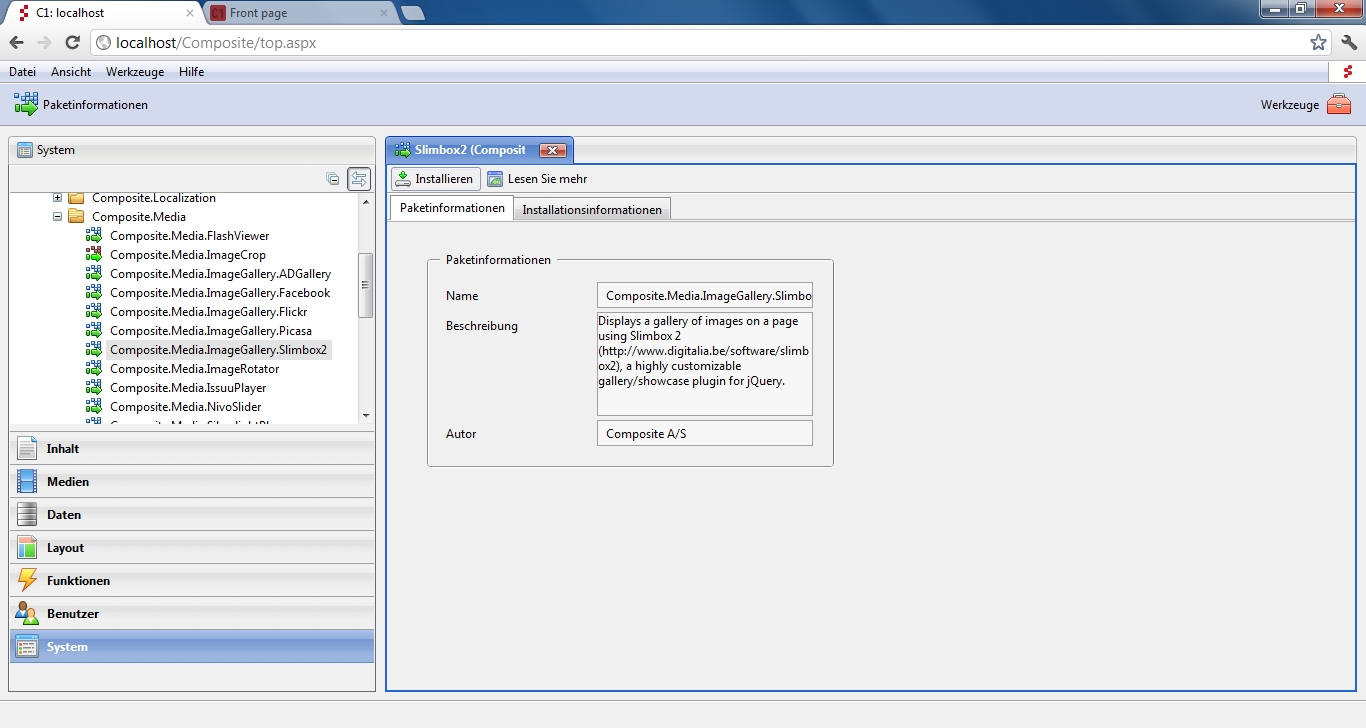Open the Benutzer perspective
1366x728 pixels.
click(x=73, y=614)
